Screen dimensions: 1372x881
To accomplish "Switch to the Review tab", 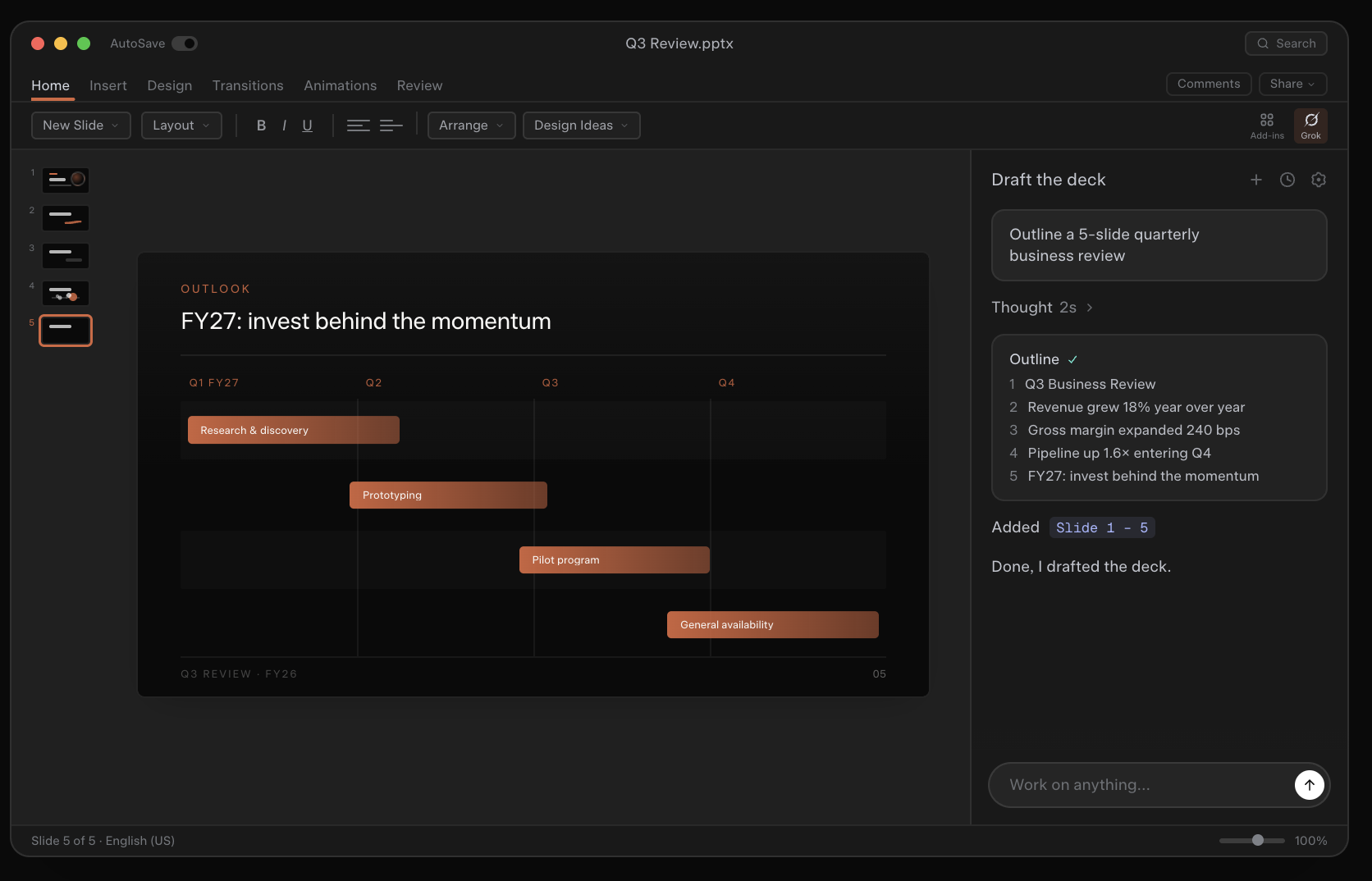I will tap(419, 85).
